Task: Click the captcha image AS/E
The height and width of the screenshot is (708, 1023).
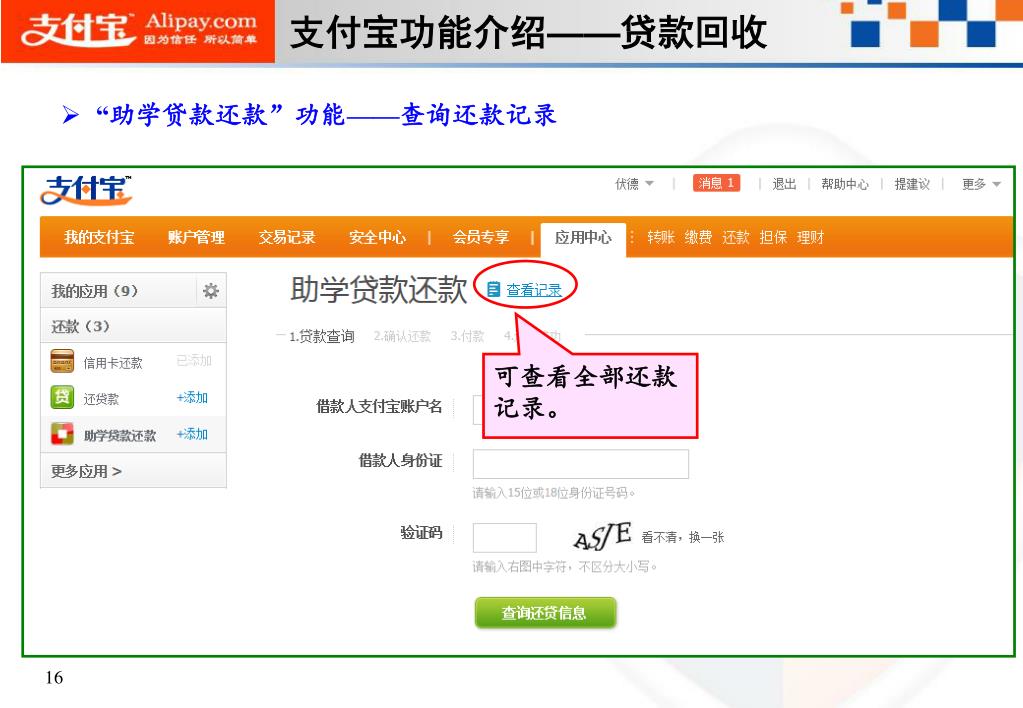Action: (602, 536)
